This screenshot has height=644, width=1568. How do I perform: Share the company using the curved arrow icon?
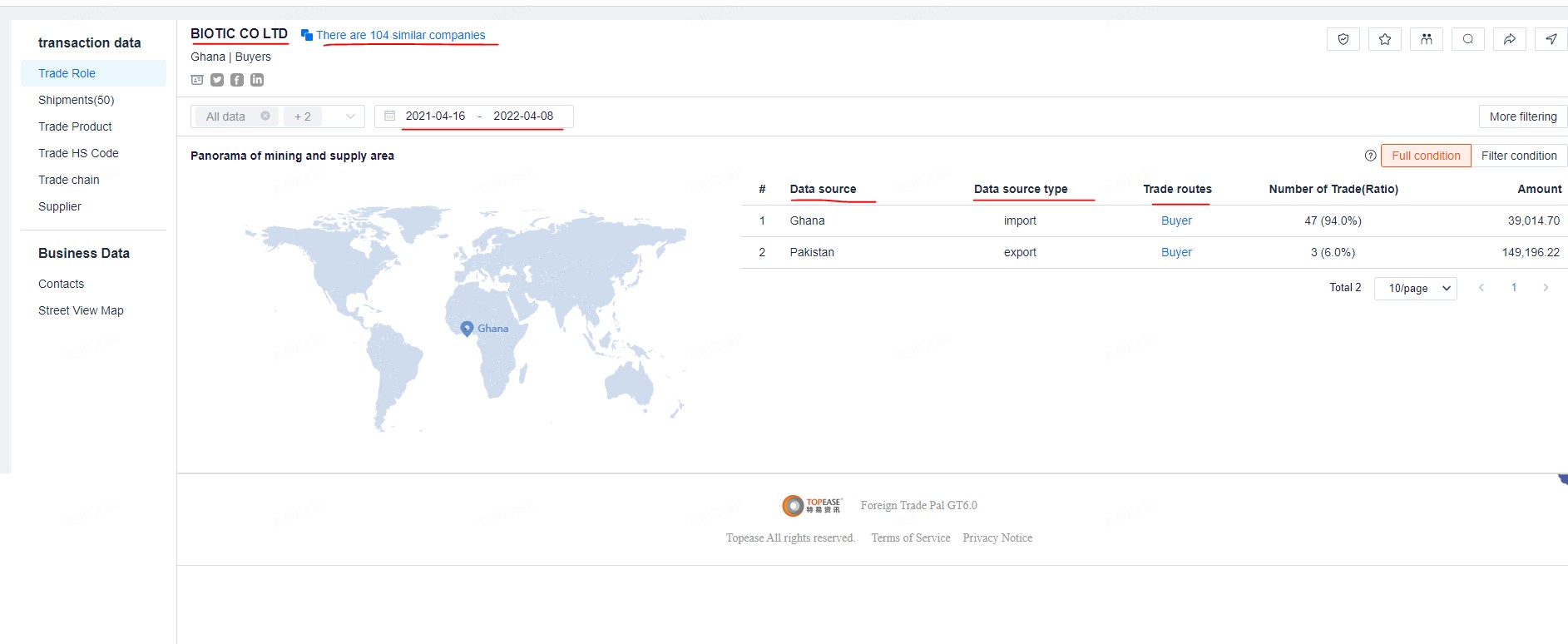pos(1510,39)
